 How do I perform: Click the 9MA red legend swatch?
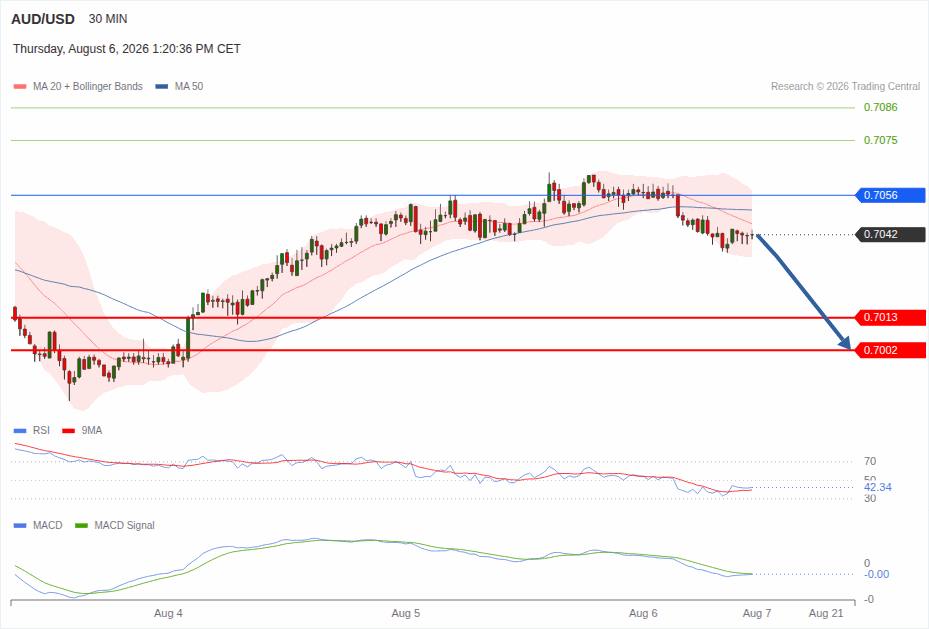[68, 431]
